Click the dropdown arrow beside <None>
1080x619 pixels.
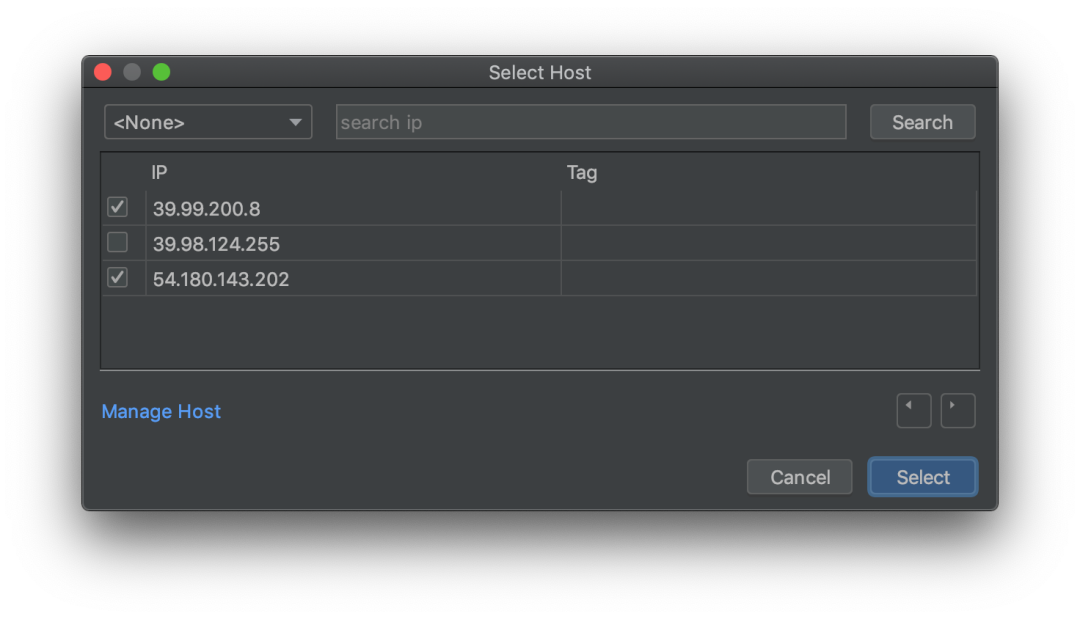click(295, 122)
